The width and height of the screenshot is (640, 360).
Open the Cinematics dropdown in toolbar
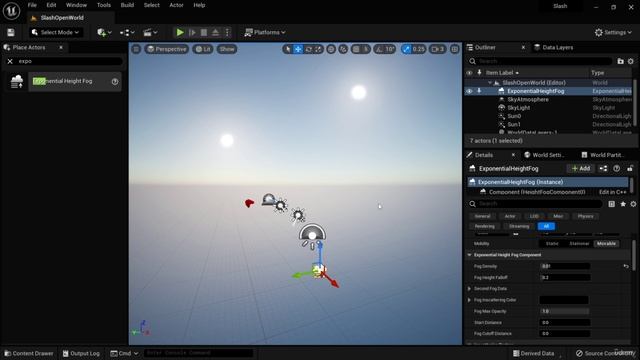(x=150, y=32)
